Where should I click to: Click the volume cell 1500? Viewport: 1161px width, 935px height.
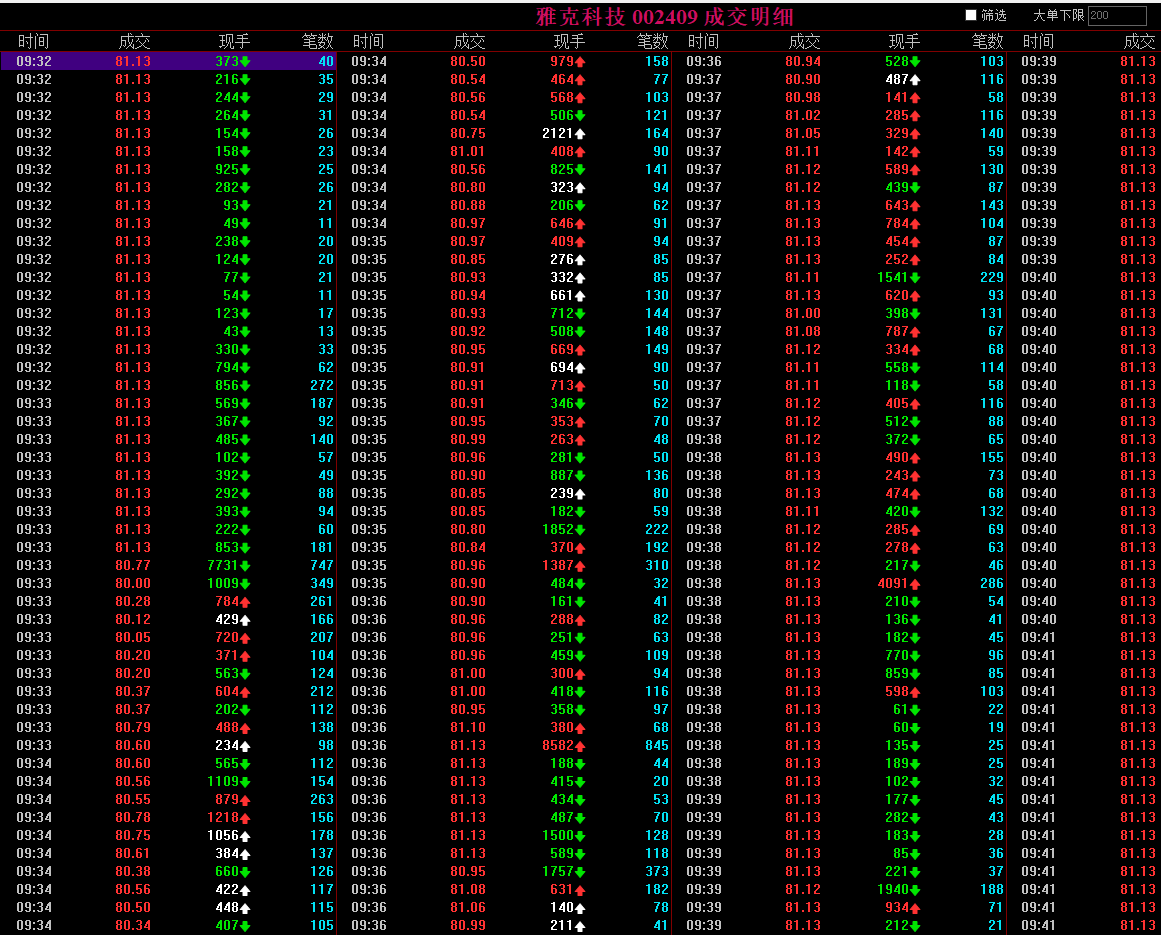point(563,835)
